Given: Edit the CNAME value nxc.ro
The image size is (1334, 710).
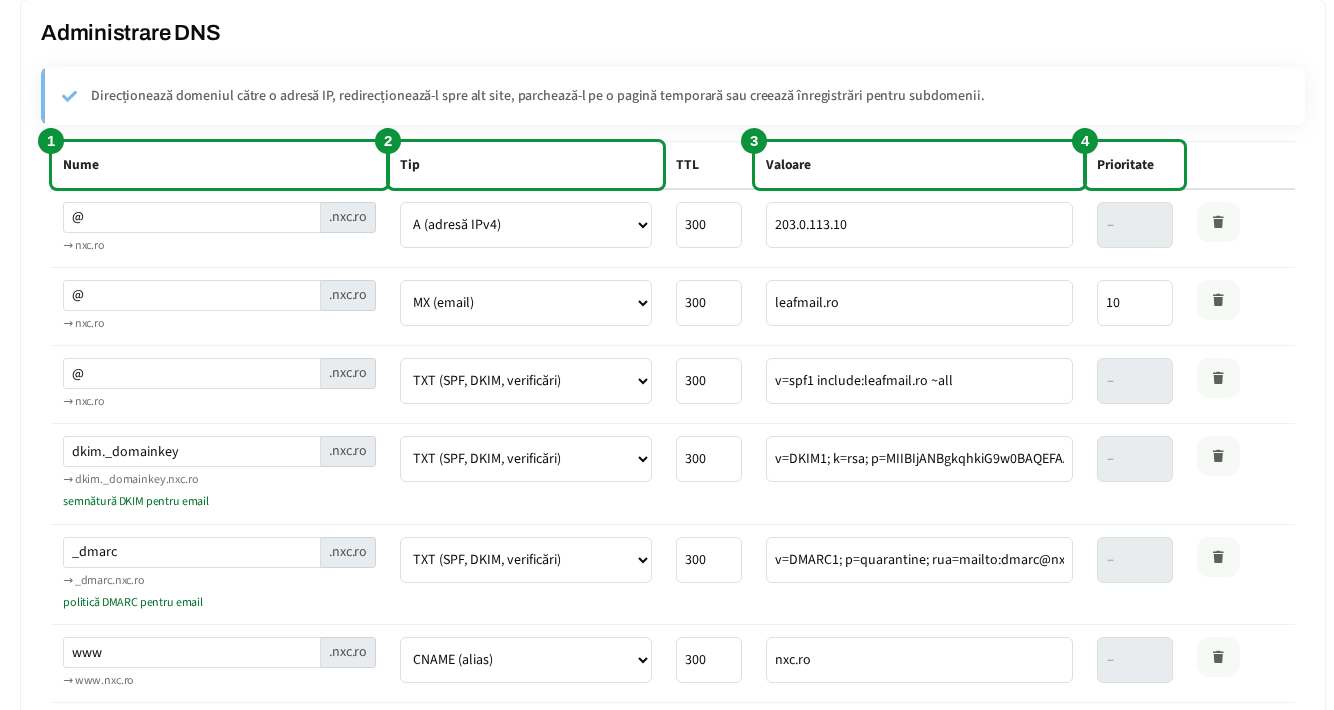Looking at the screenshot, I should [x=919, y=660].
